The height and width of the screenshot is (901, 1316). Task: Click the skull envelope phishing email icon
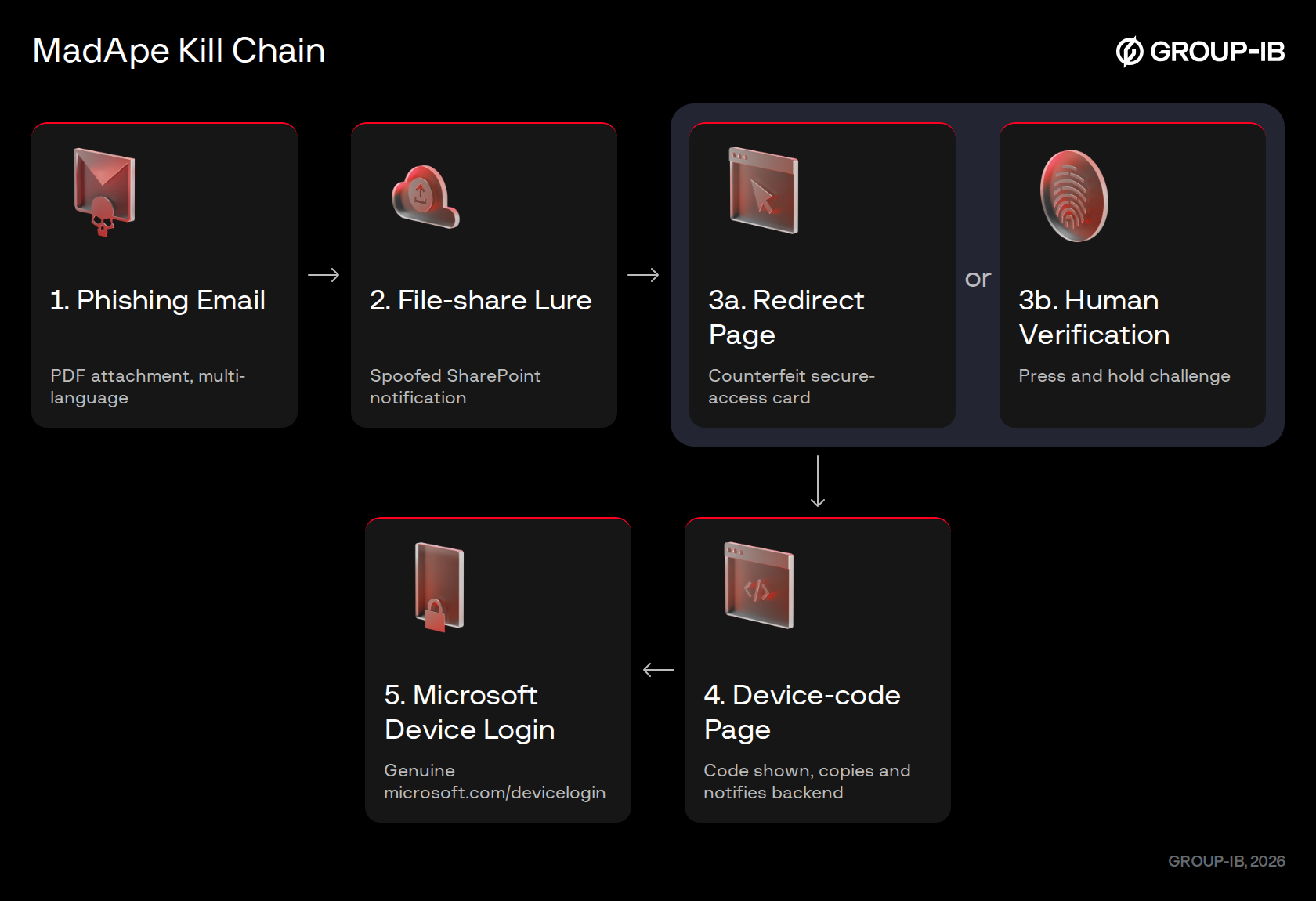point(104,192)
